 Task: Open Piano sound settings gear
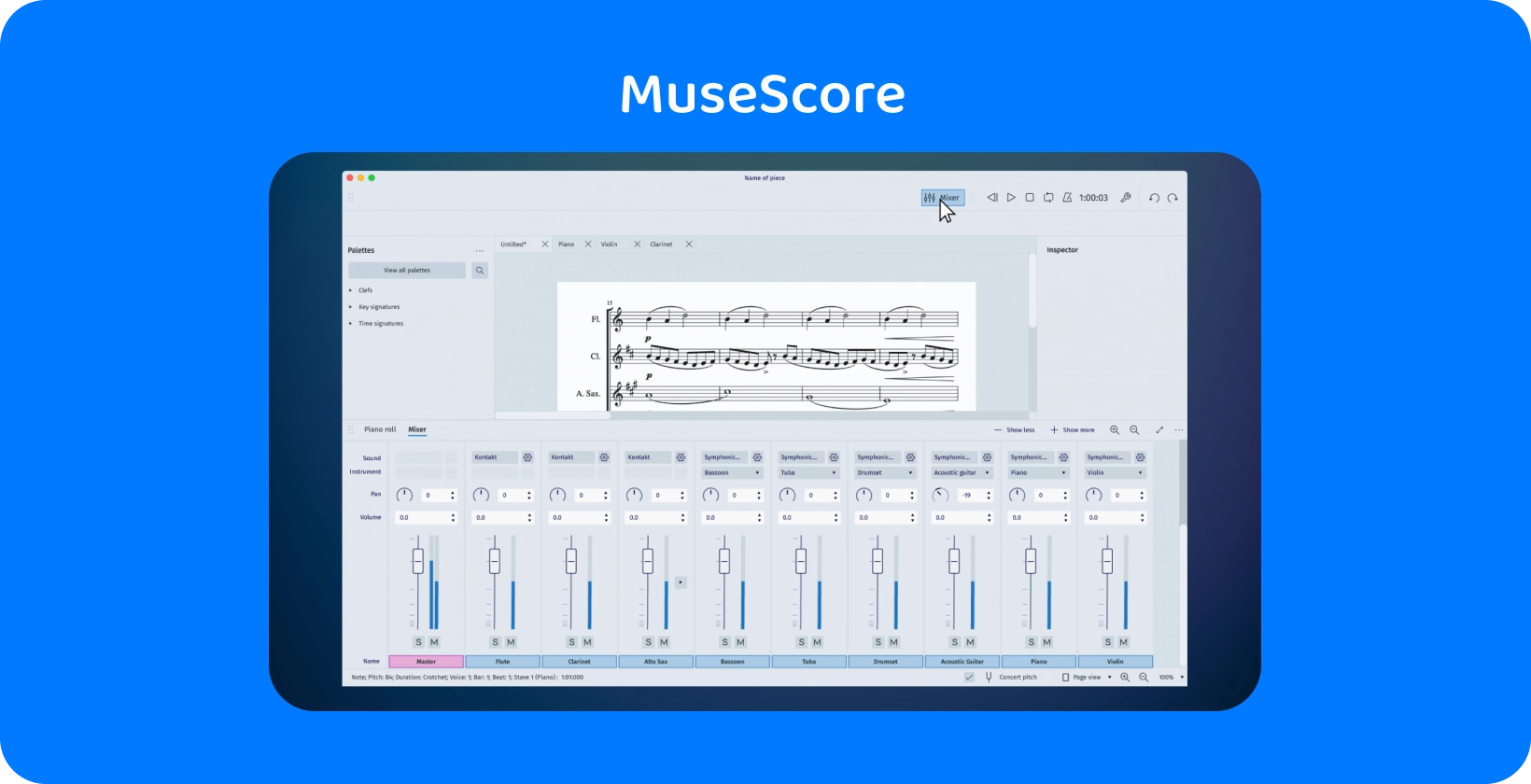pos(1063,457)
